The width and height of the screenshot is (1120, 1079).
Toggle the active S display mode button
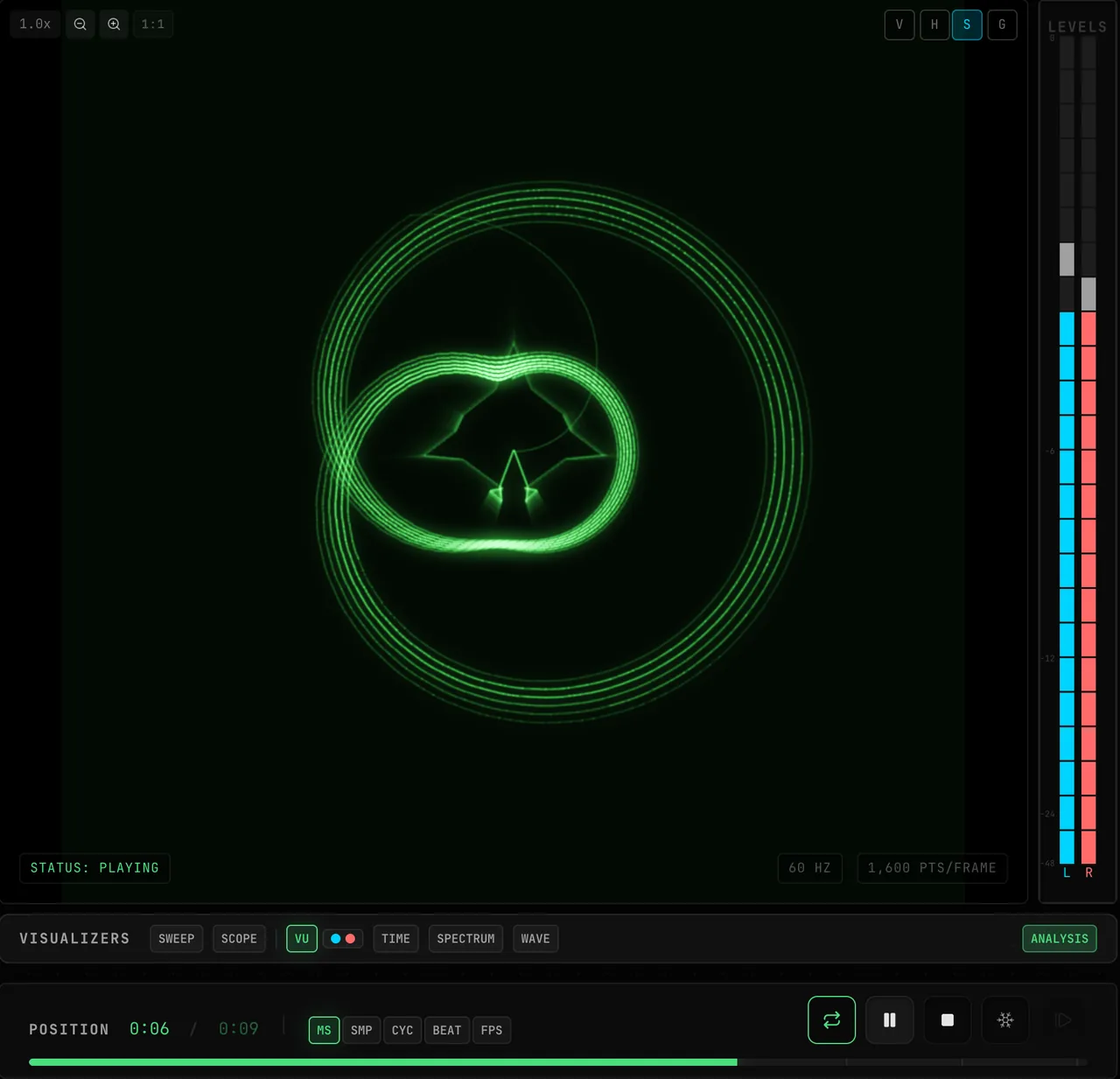pos(967,25)
